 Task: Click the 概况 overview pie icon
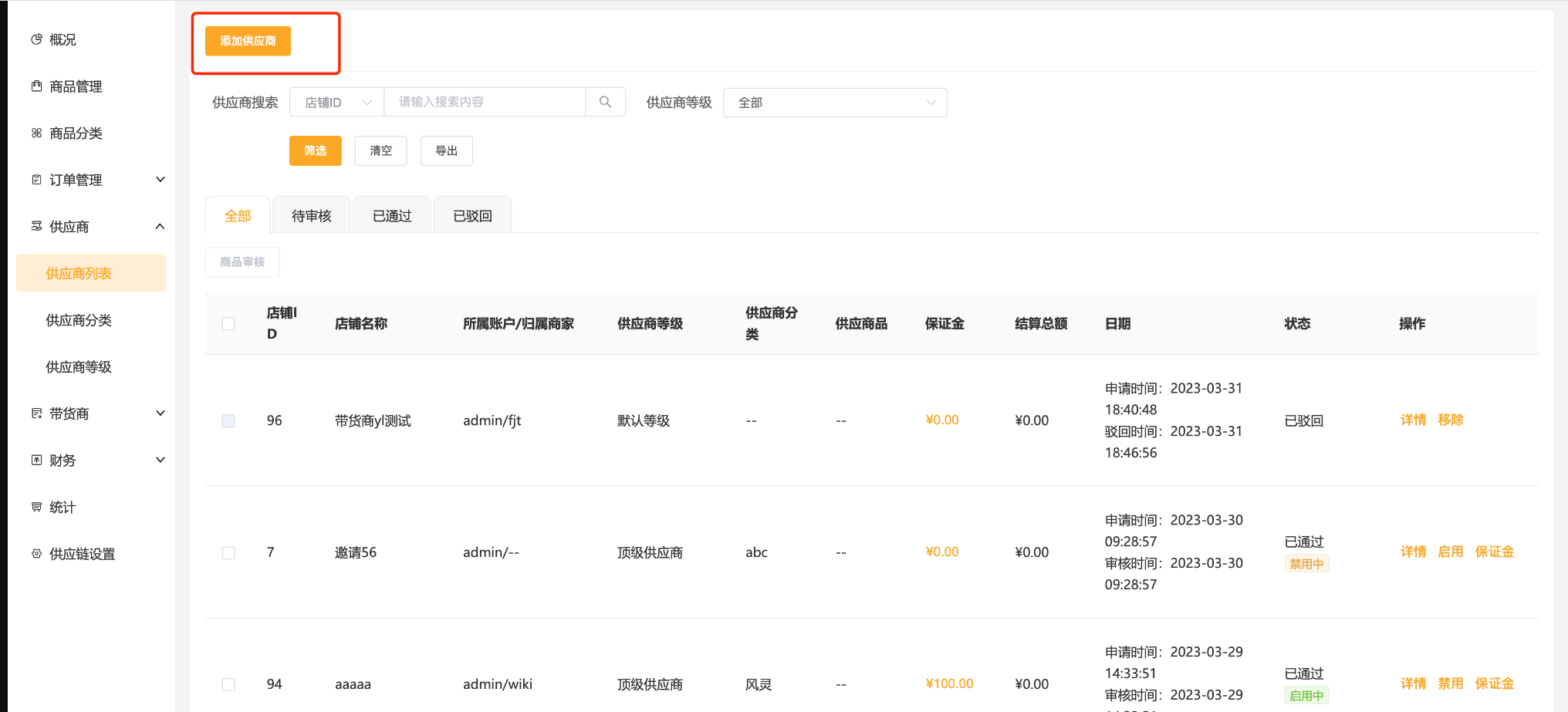point(36,39)
